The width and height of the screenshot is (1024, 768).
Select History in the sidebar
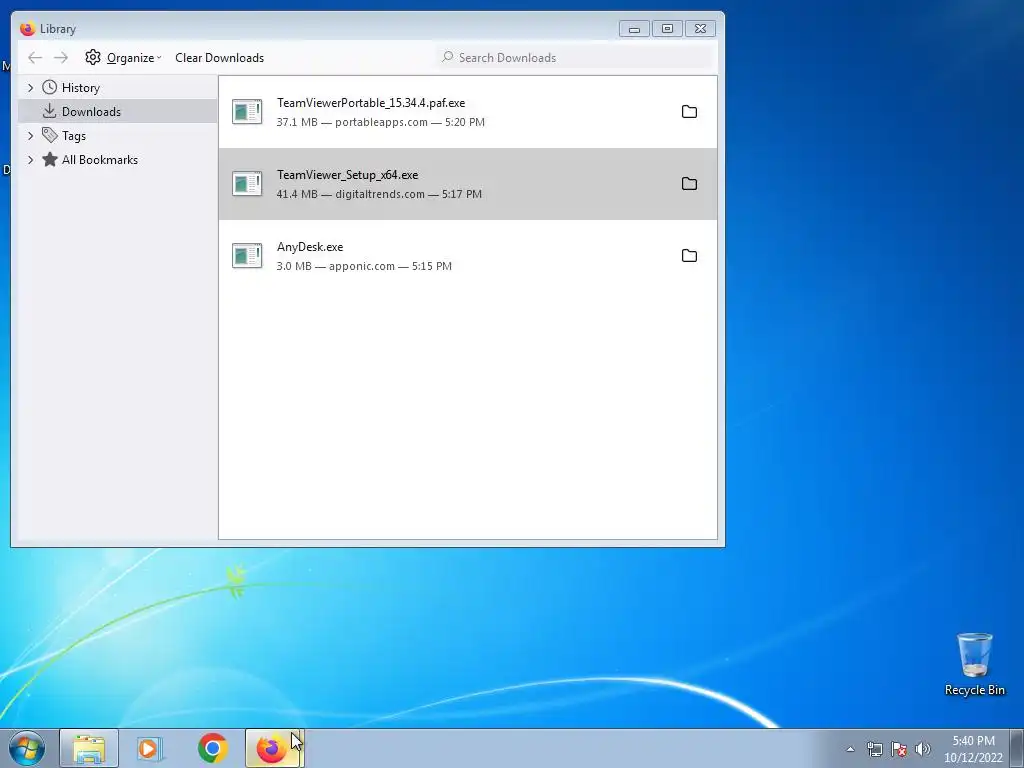tap(80, 88)
